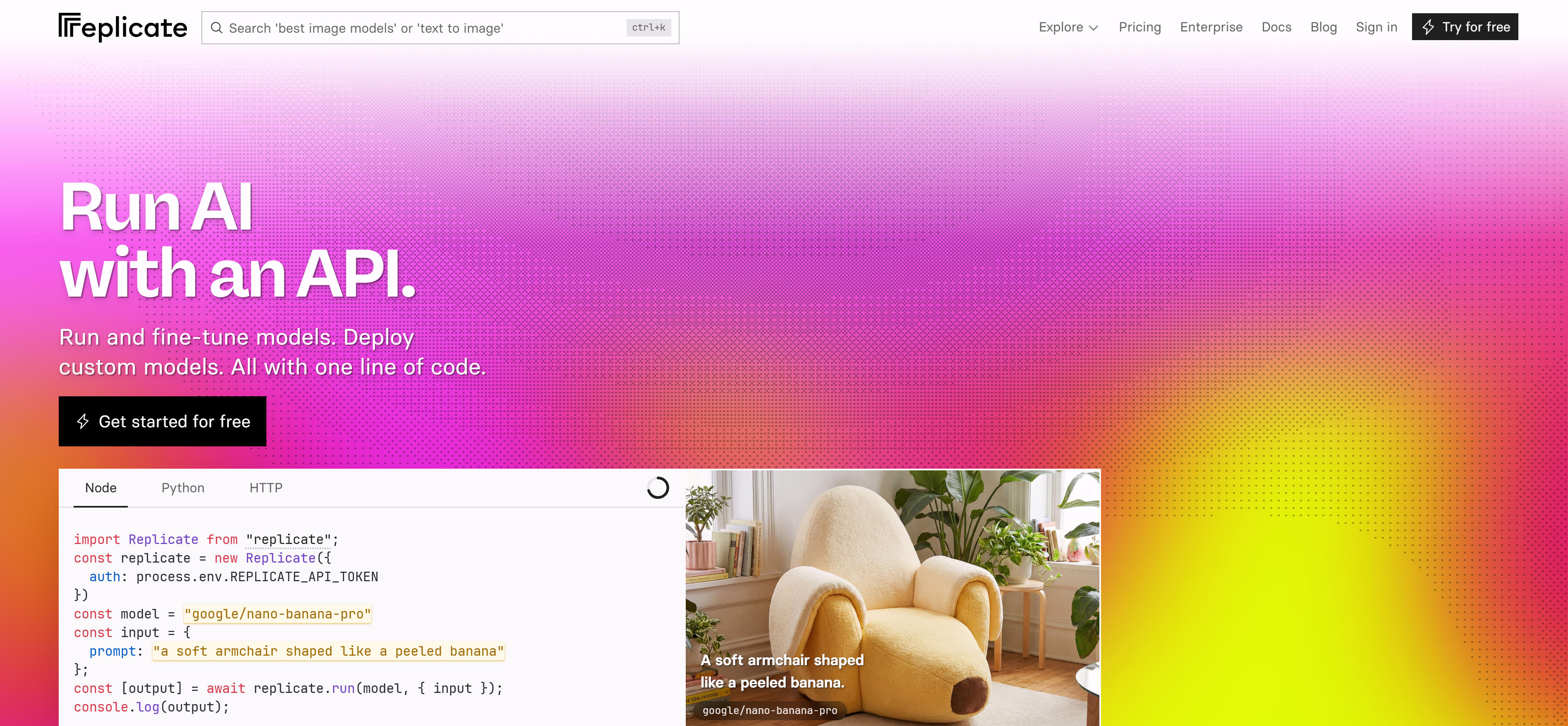Screen dimensions: 1568x726
Task: Click Sign in
Action: click(1376, 27)
